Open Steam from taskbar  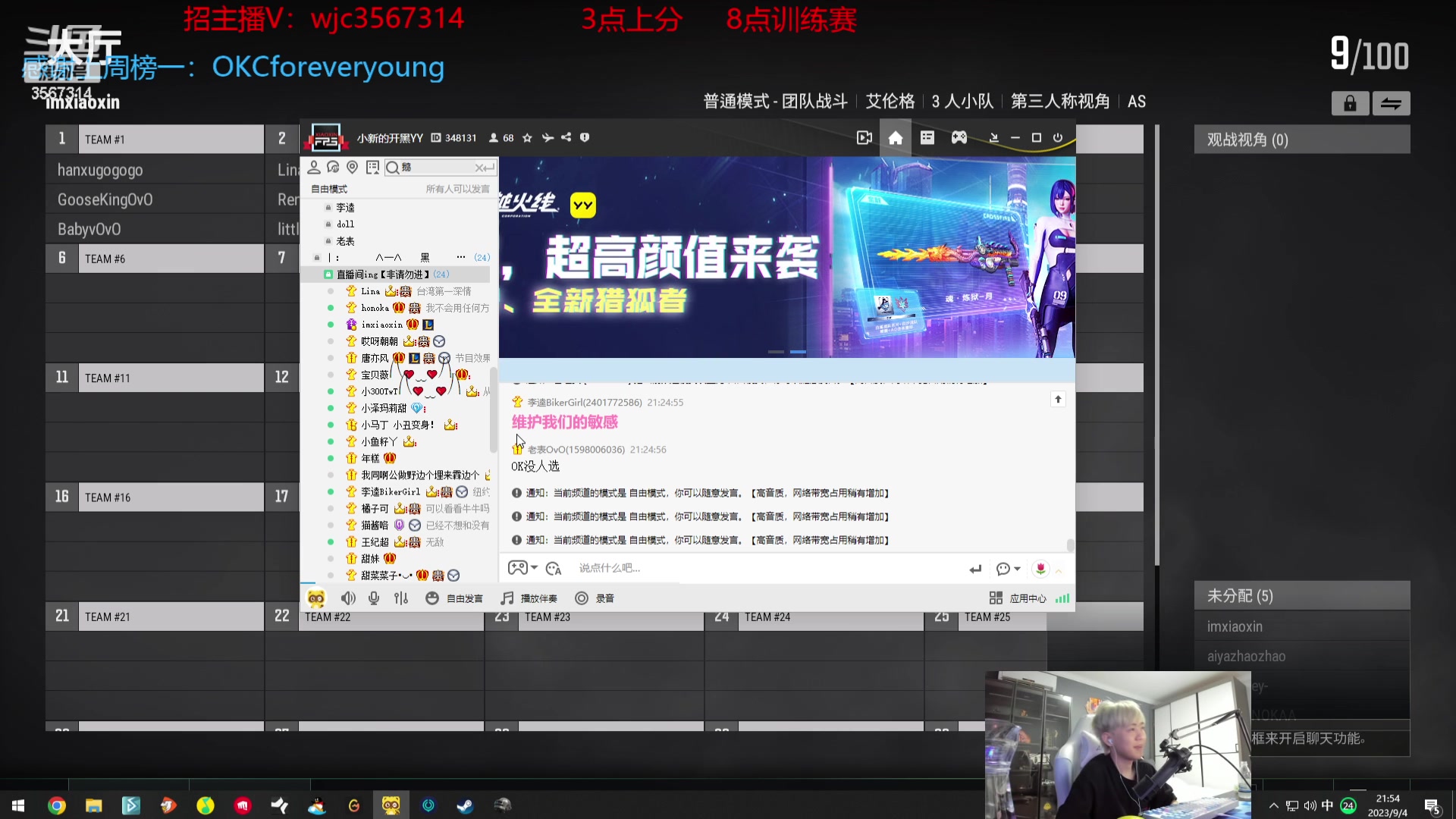coord(465,805)
